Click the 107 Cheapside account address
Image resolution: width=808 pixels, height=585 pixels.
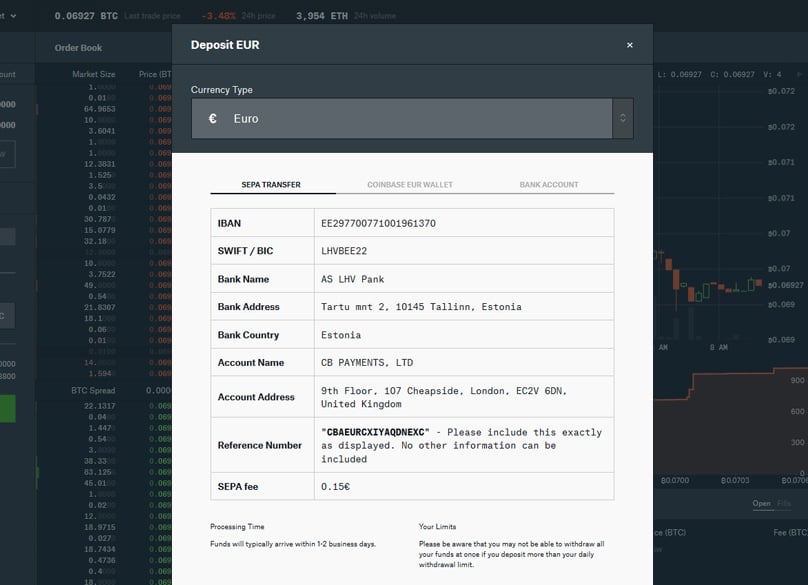tap(444, 397)
